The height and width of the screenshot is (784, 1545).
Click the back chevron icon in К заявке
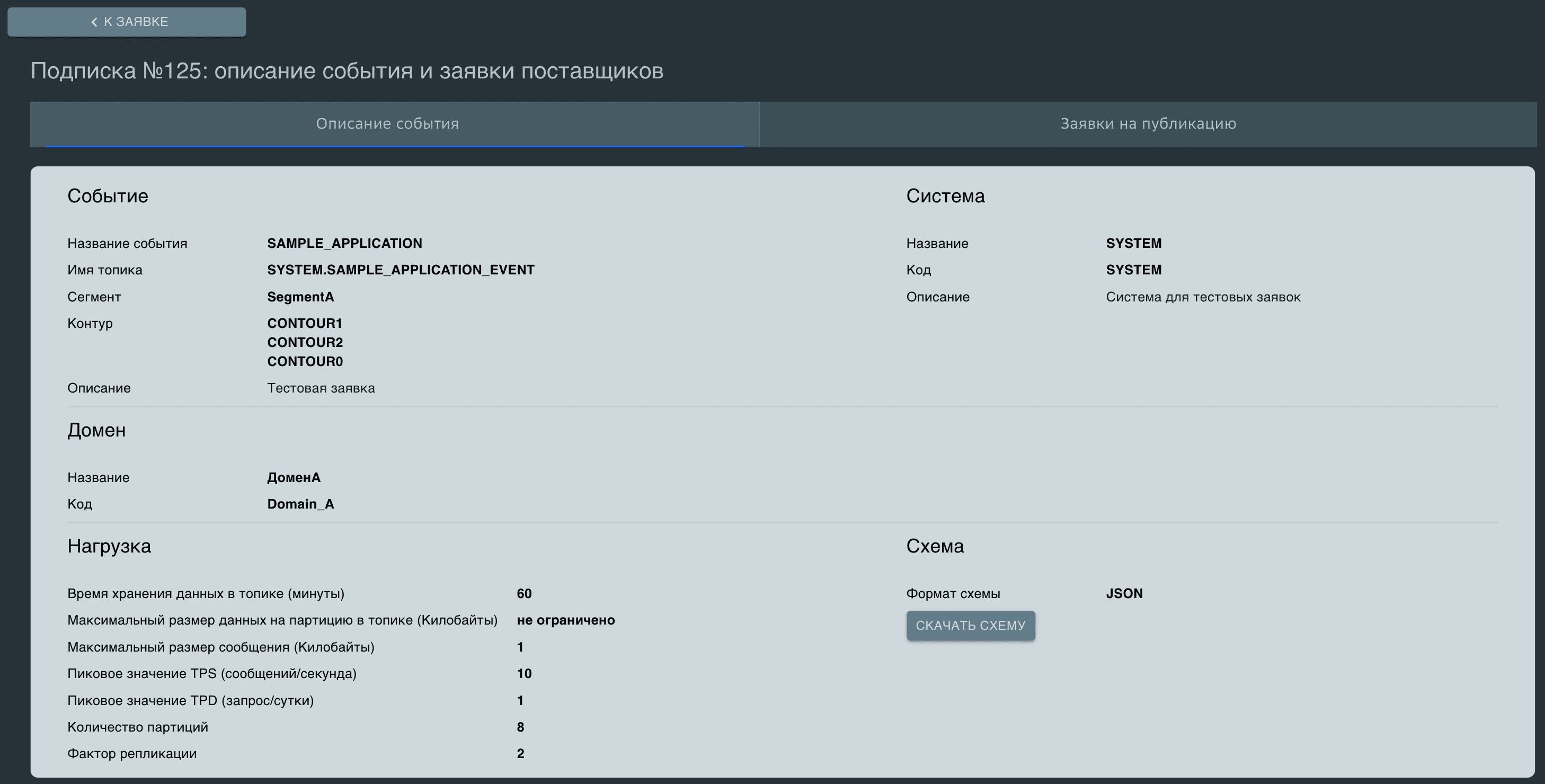click(x=94, y=22)
